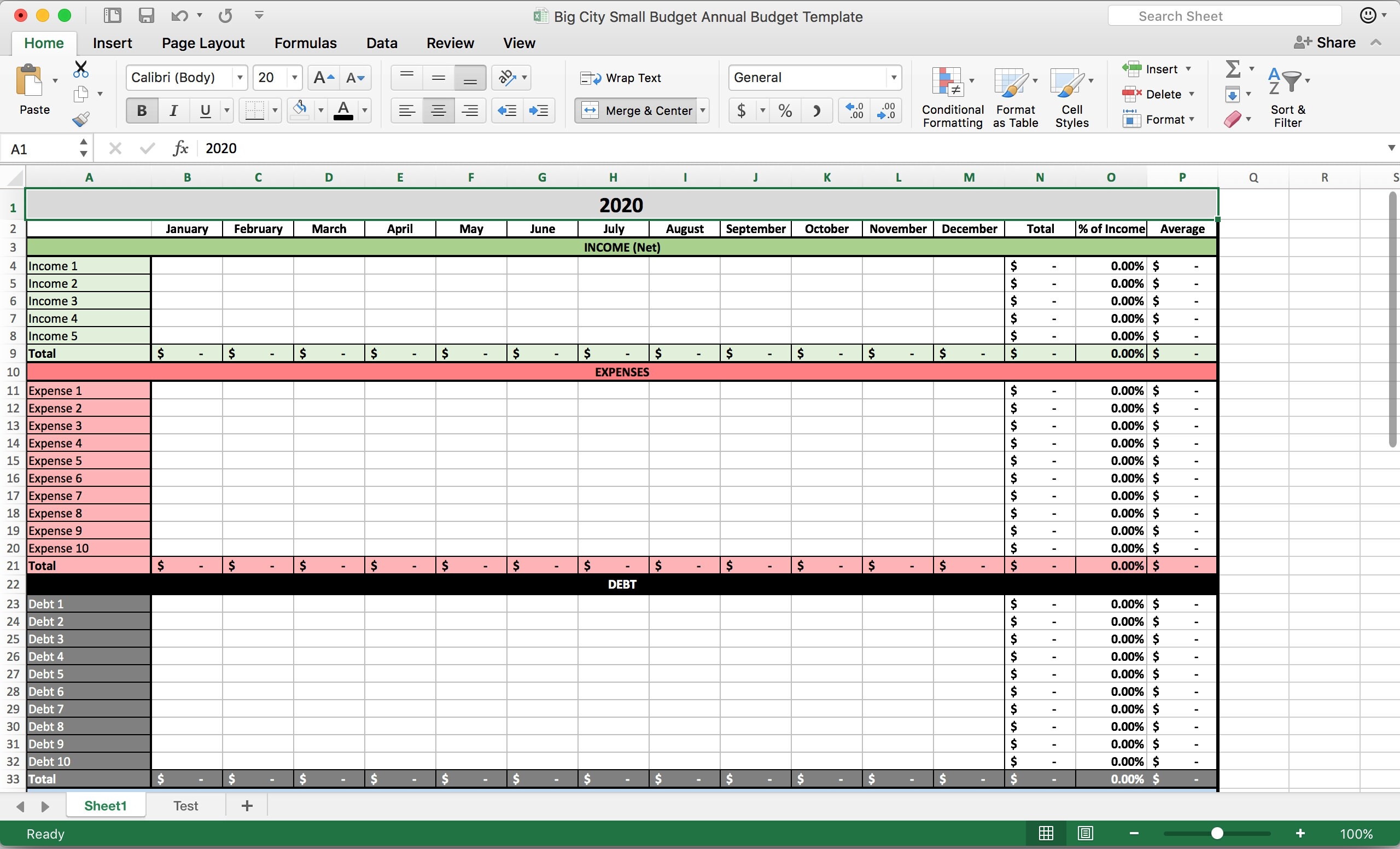Switch to the Test sheet tab
This screenshot has height=849, width=1400.
coord(185,805)
